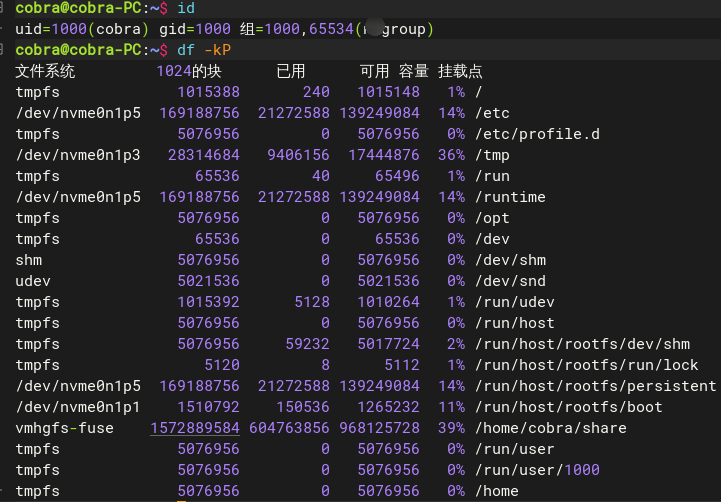Viewport: 721px width, 502px height.
Task: Select the 1024的块 column header
Action: pyautogui.click(x=189, y=71)
